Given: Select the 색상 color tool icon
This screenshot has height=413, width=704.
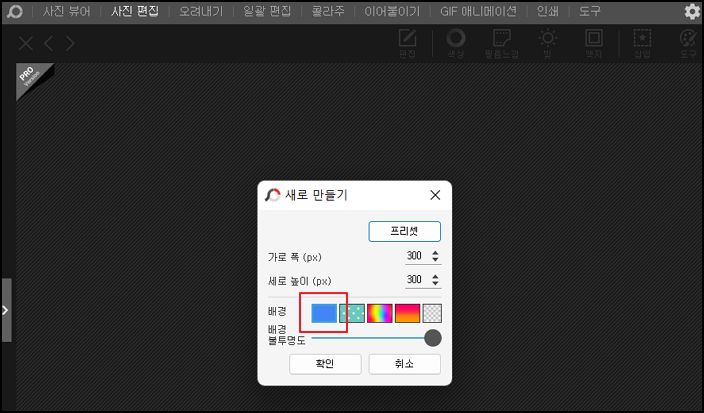Looking at the screenshot, I should pos(455,44).
